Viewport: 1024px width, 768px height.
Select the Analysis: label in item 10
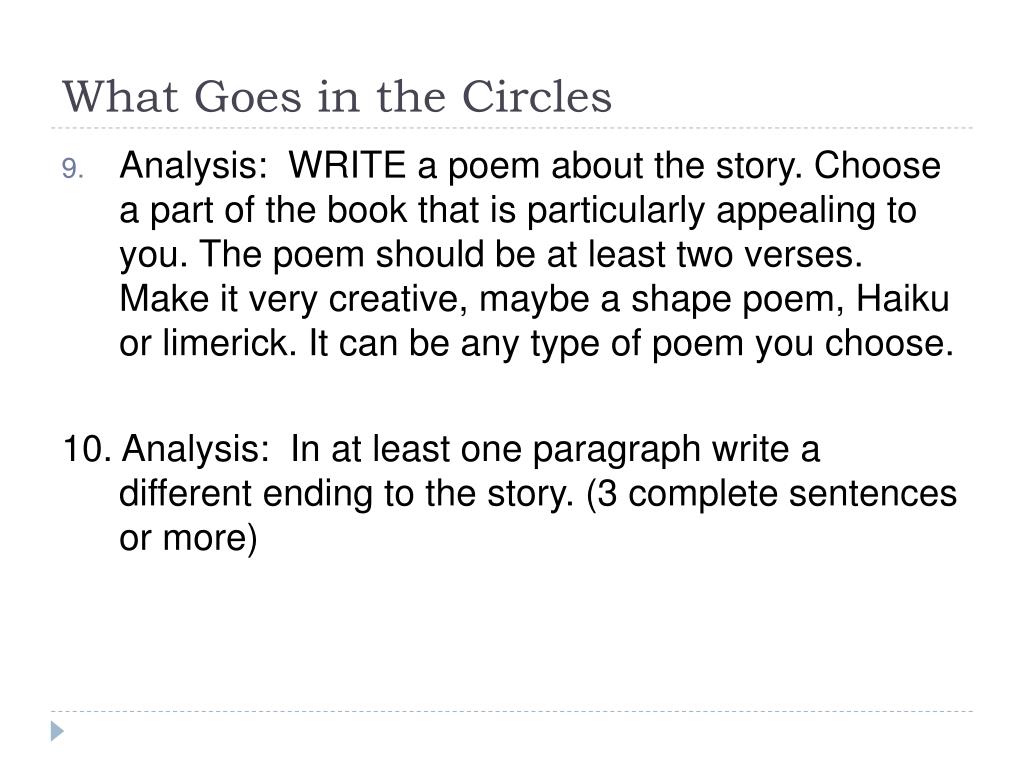coord(196,449)
